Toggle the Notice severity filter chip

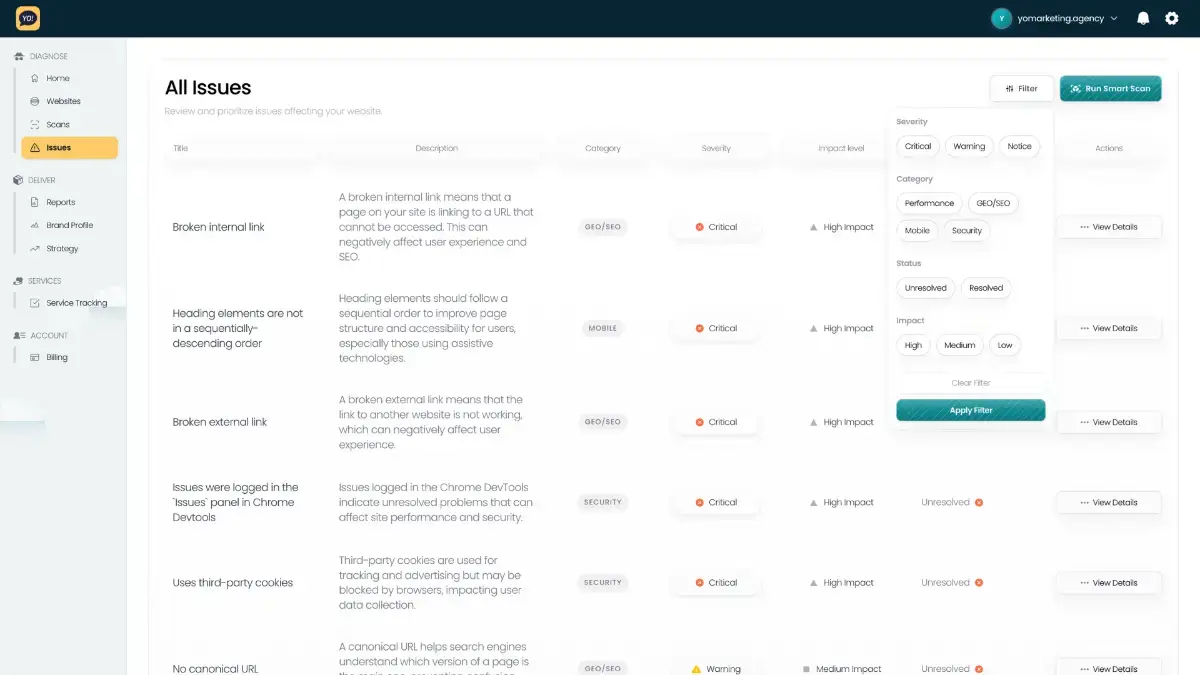[1020, 146]
